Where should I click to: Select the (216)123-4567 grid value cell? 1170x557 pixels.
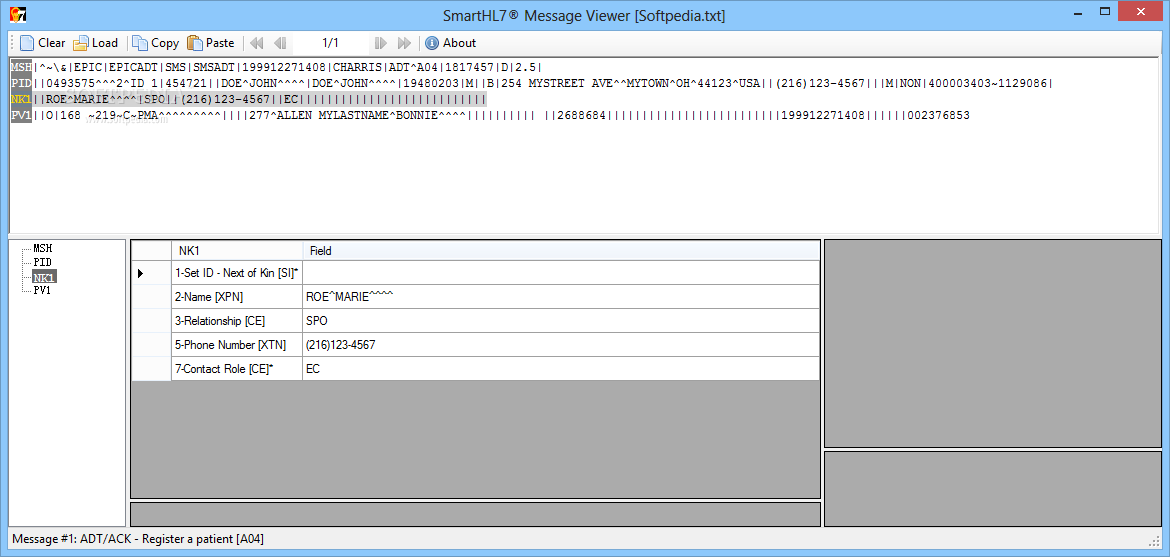560,345
